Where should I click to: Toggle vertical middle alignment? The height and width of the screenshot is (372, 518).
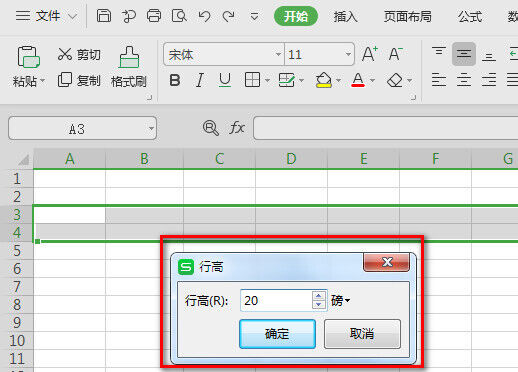[464, 54]
